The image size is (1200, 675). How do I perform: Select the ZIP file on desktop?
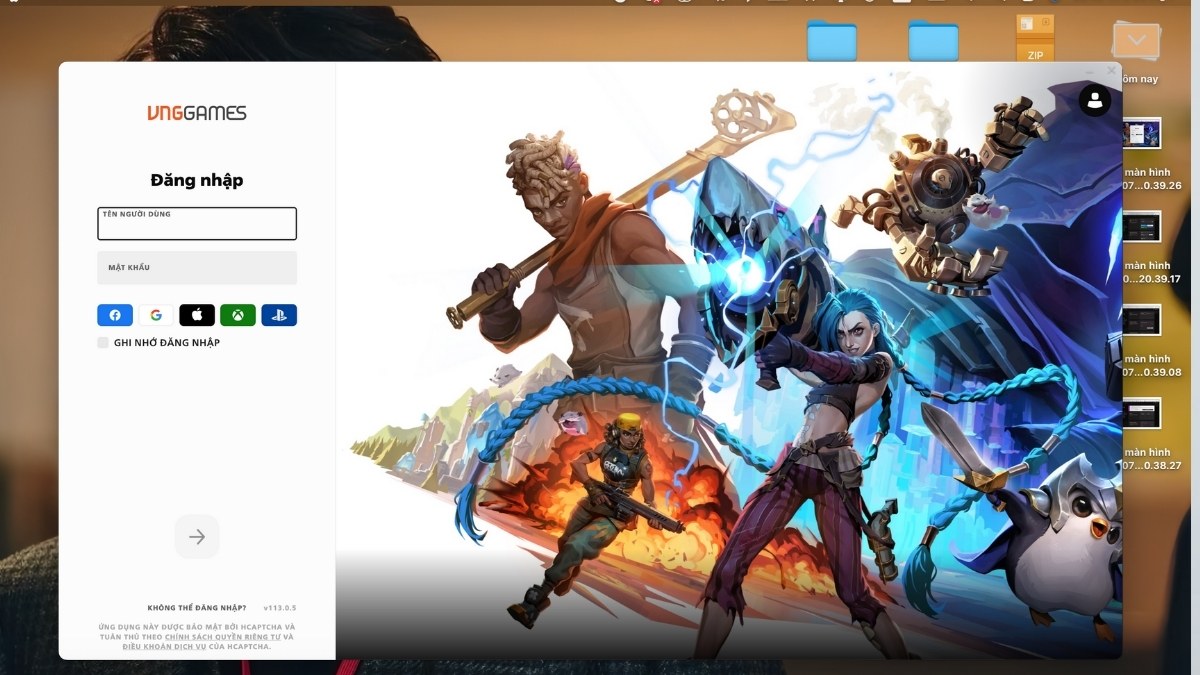coord(1035,38)
